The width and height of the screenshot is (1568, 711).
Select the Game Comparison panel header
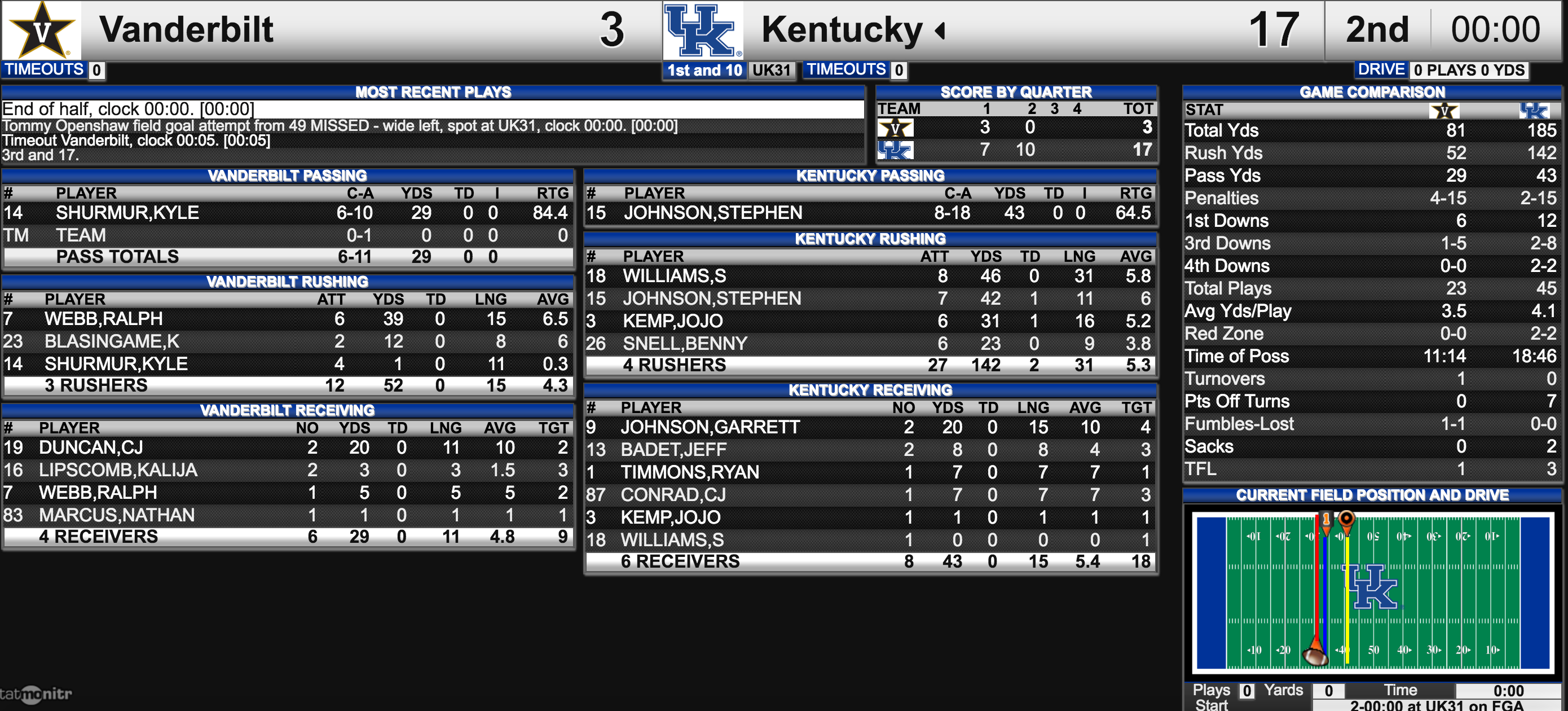(x=1371, y=92)
